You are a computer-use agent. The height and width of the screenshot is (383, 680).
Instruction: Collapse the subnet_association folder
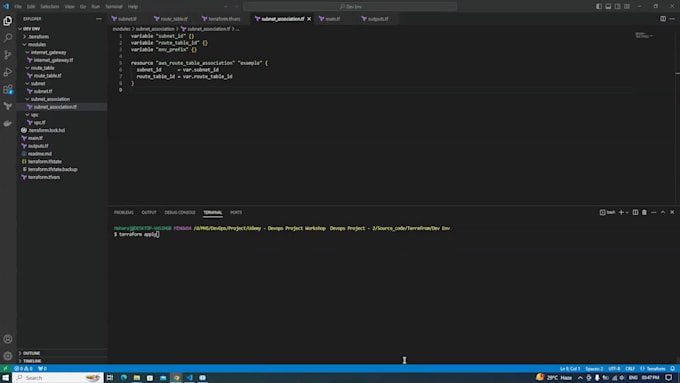click(62, 99)
